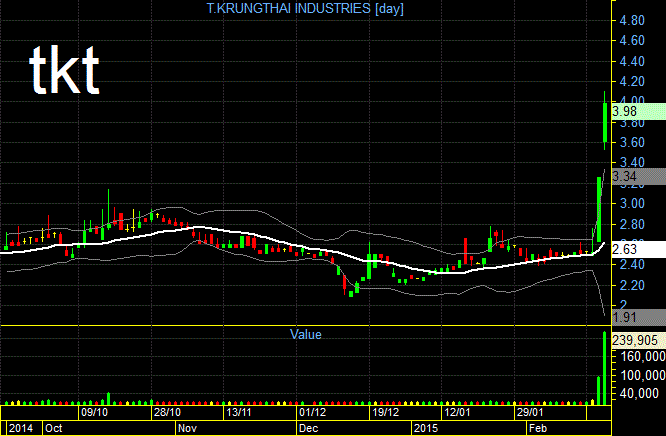Select the 19/12 date marker
The width and height of the screenshot is (666, 436).
click(x=386, y=412)
